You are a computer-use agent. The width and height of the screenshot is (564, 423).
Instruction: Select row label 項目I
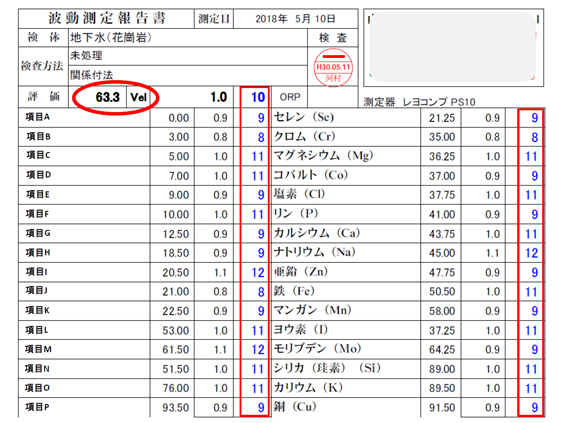coord(37,272)
